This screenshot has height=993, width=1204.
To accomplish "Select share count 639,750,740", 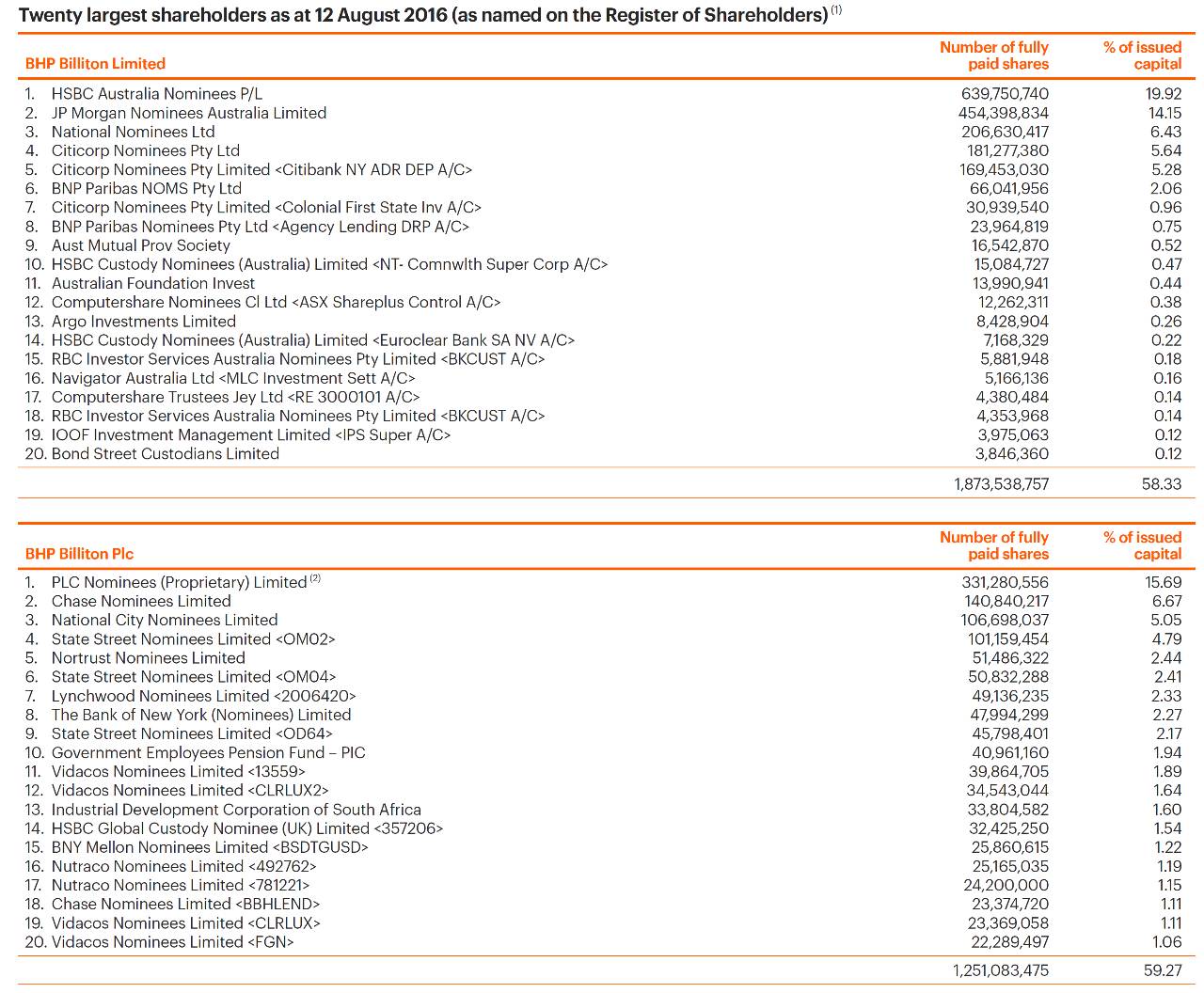I will coord(1005,94).
